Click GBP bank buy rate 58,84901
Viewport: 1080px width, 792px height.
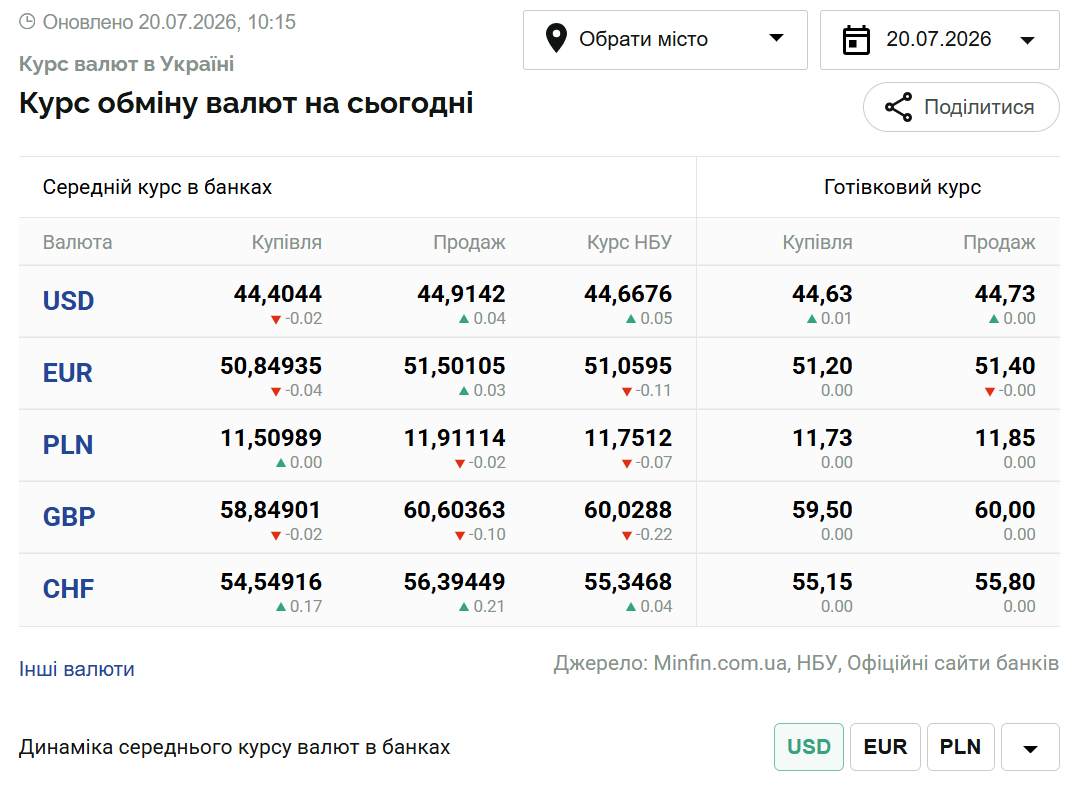271,510
